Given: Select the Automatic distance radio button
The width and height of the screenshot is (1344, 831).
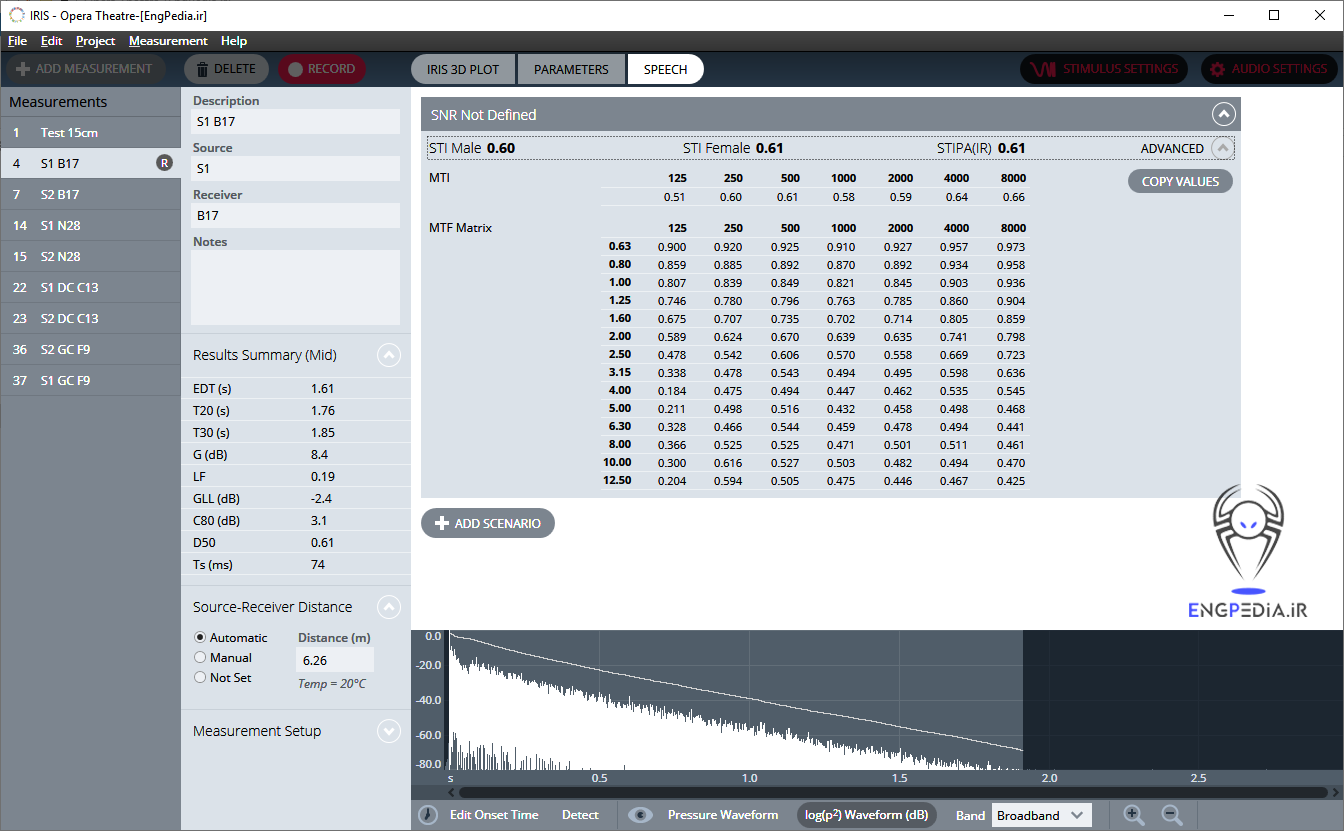Looking at the screenshot, I should click(200, 637).
